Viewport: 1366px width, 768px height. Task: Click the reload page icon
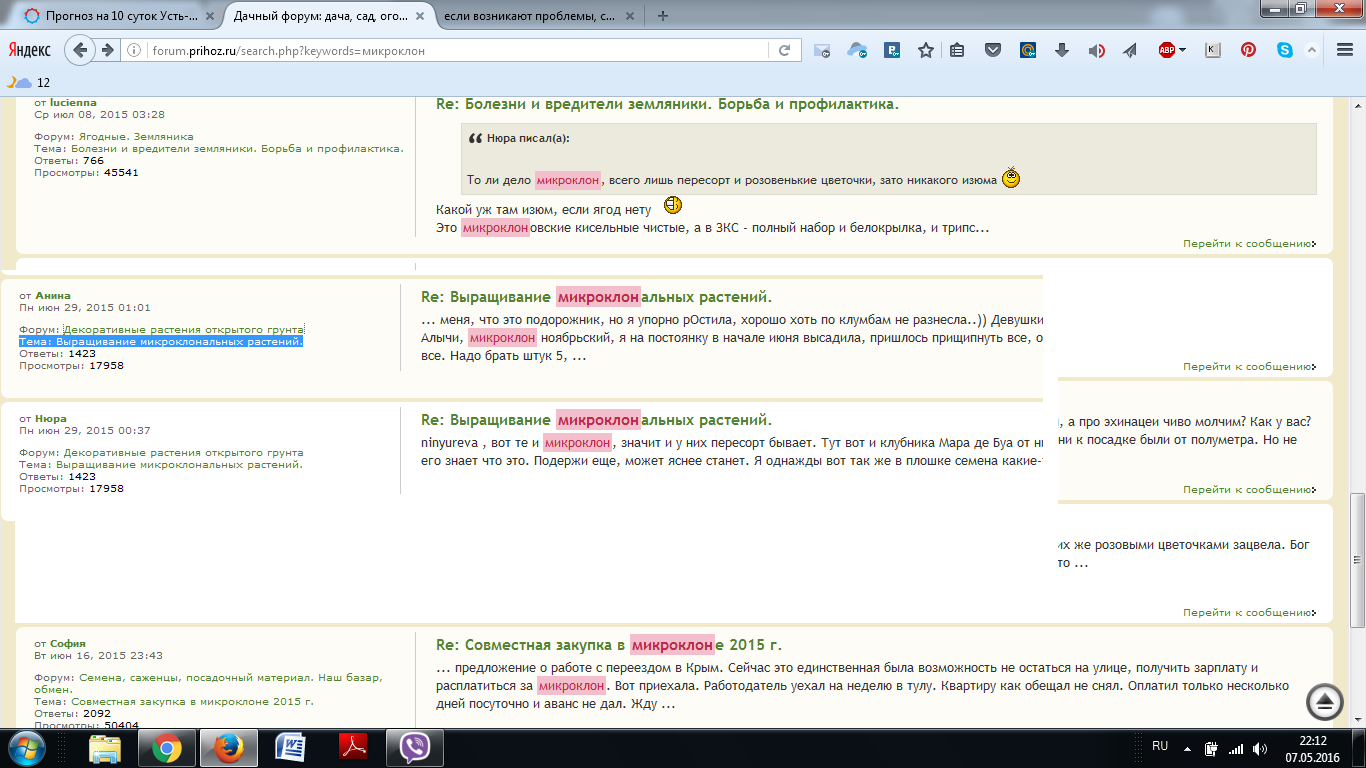[x=785, y=50]
